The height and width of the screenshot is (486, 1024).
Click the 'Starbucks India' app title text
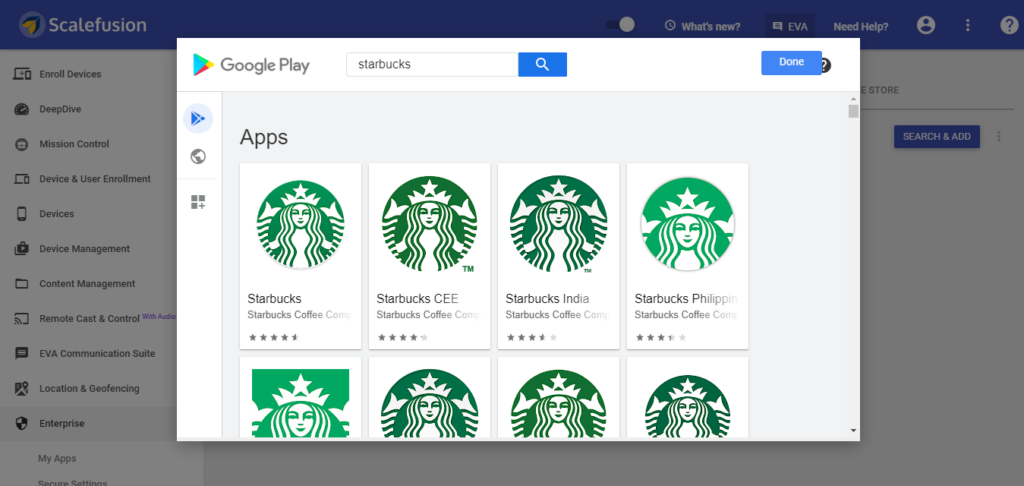click(547, 299)
